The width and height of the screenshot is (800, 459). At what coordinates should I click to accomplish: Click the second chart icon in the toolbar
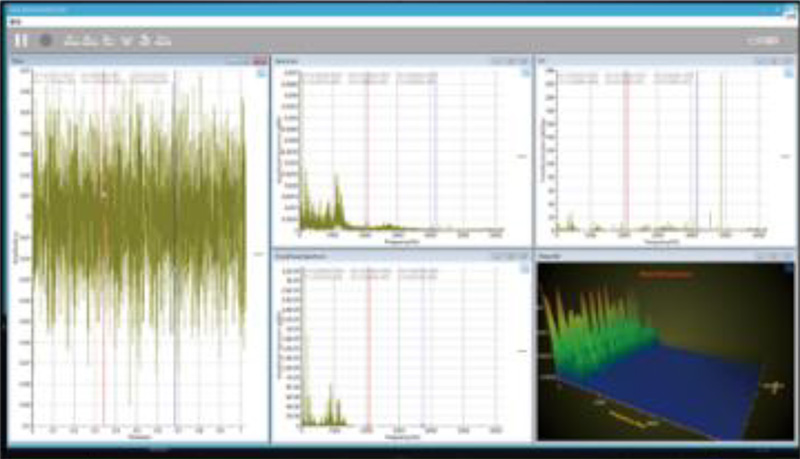[90, 40]
